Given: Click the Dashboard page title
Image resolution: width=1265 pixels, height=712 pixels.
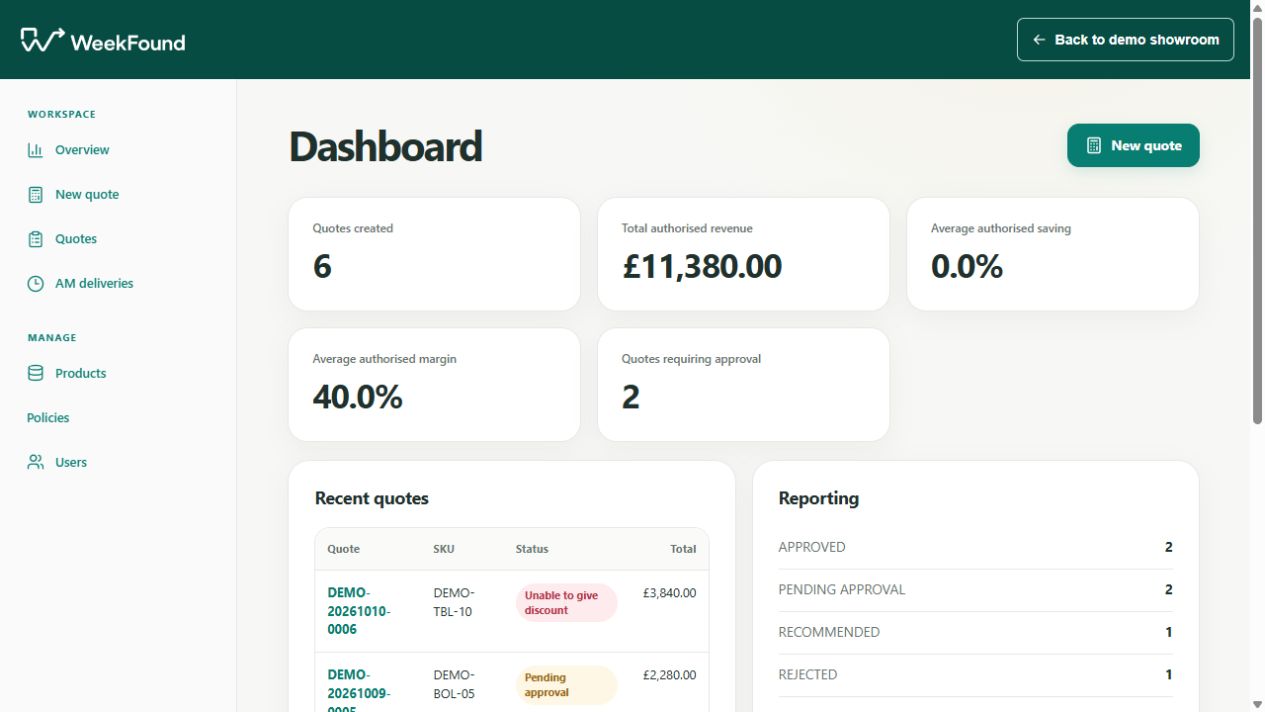Looking at the screenshot, I should 385,147.
